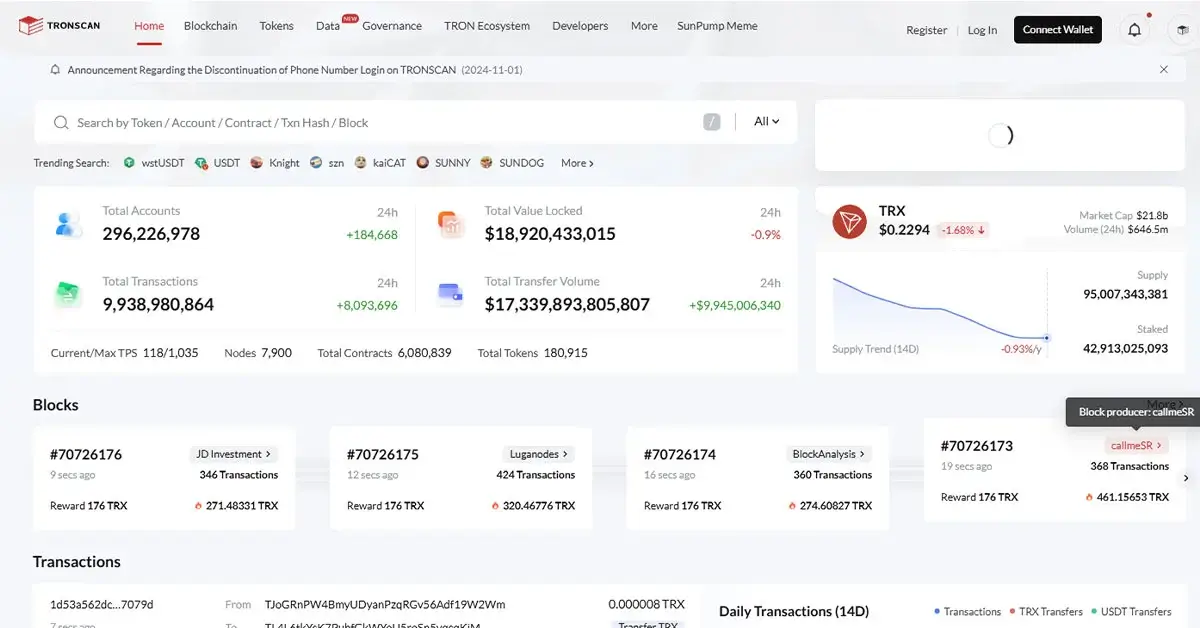Click 360 Transactions in block 70726174

click(x=833, y=475)
